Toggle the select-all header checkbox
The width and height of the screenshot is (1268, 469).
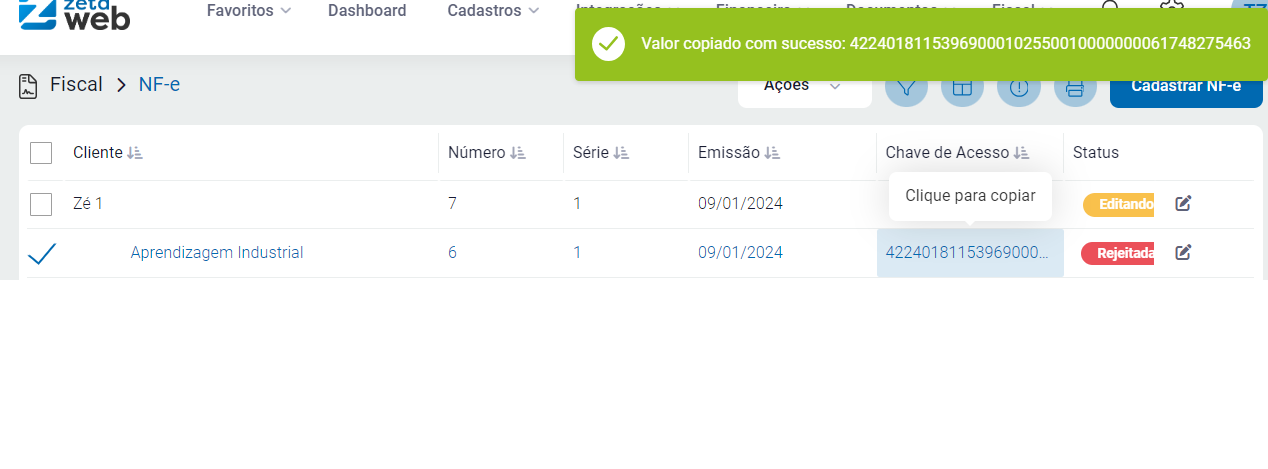tap(41, 153)
